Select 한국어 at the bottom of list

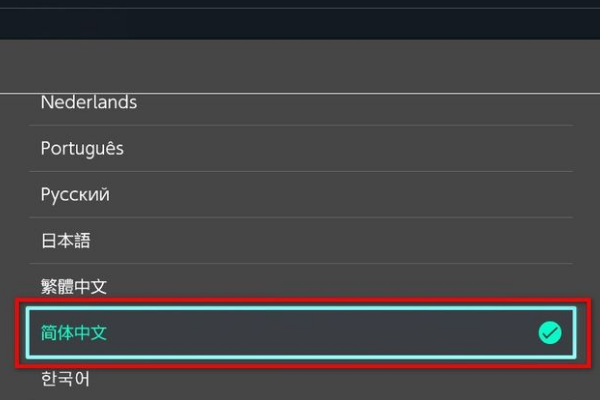tap(301, 381)
